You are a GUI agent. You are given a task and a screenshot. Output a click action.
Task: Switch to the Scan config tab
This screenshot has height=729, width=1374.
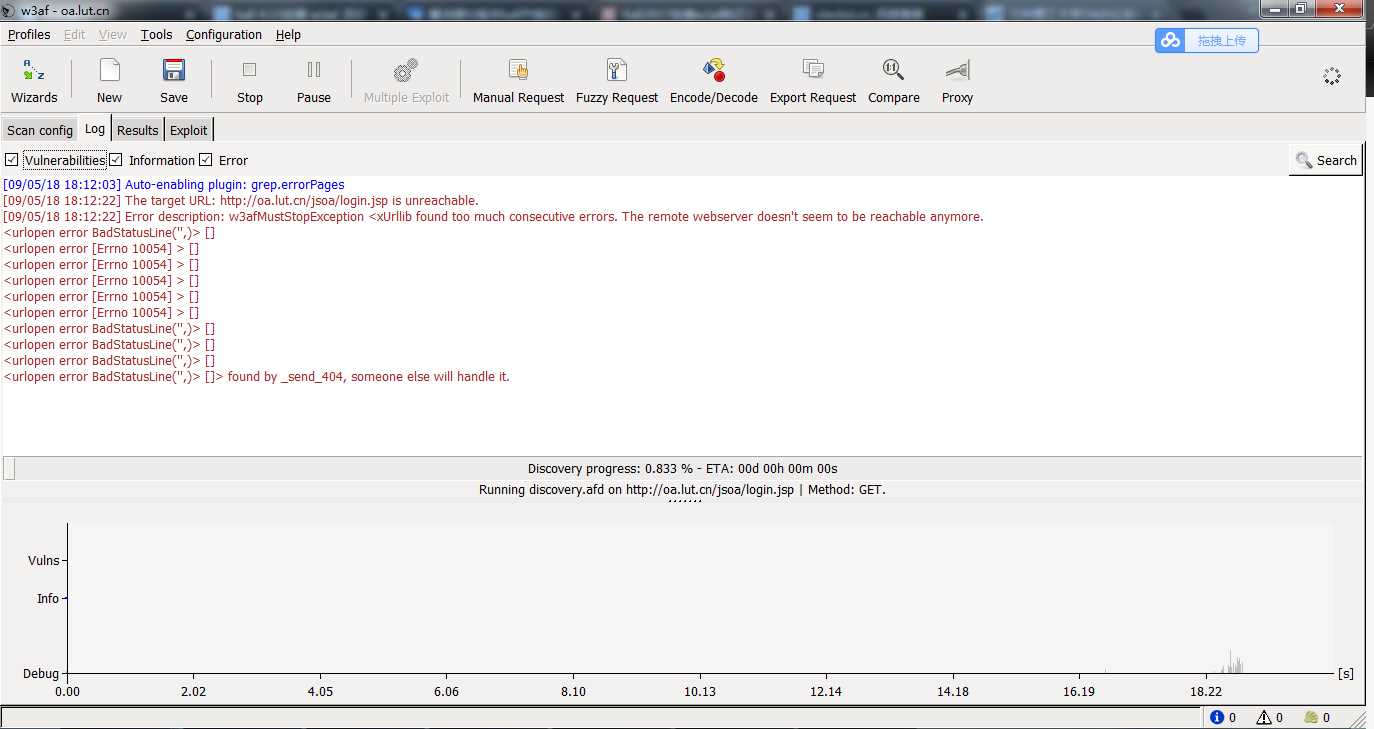tap(40, 130)
